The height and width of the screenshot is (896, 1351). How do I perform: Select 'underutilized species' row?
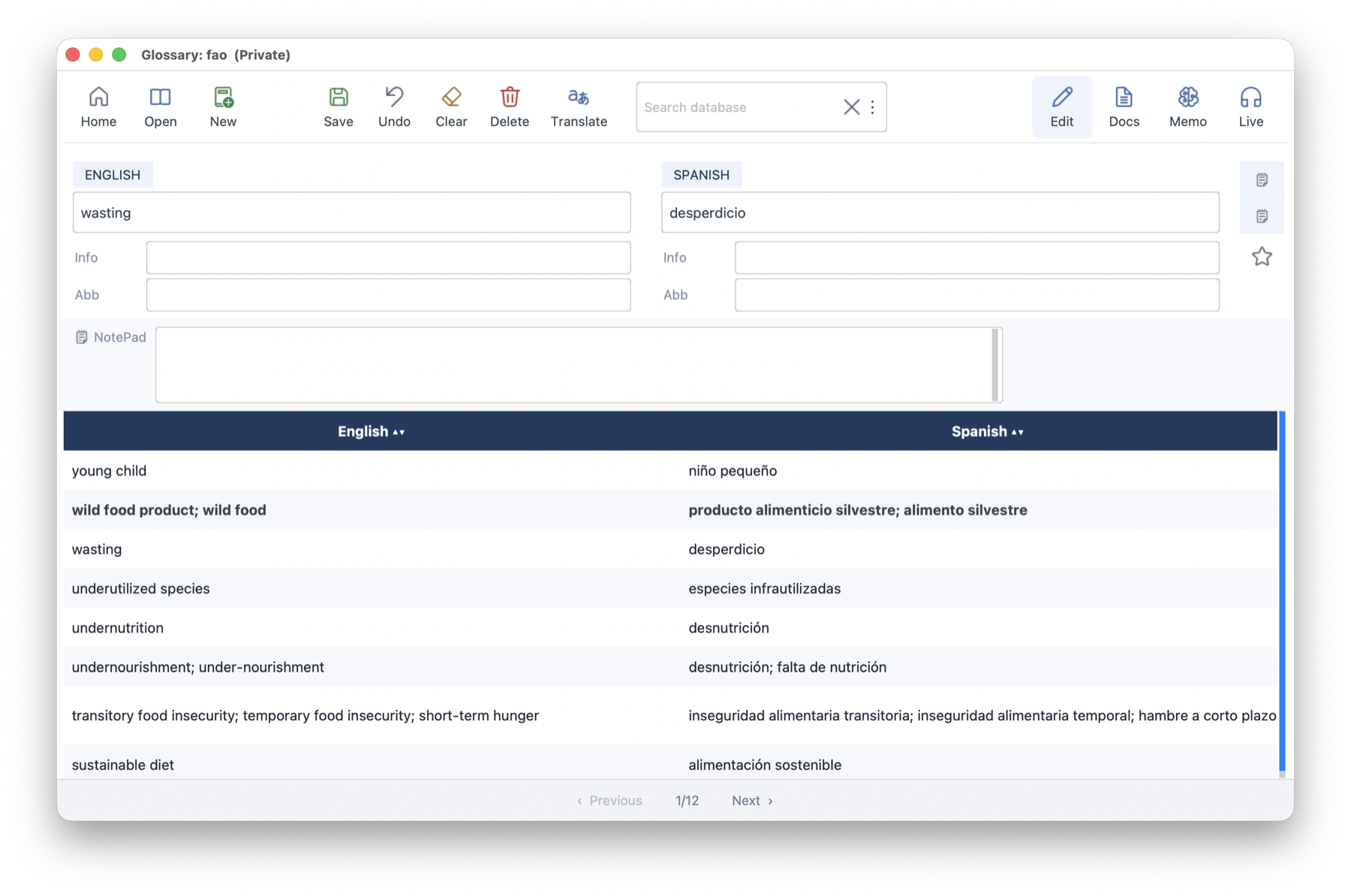670,588
